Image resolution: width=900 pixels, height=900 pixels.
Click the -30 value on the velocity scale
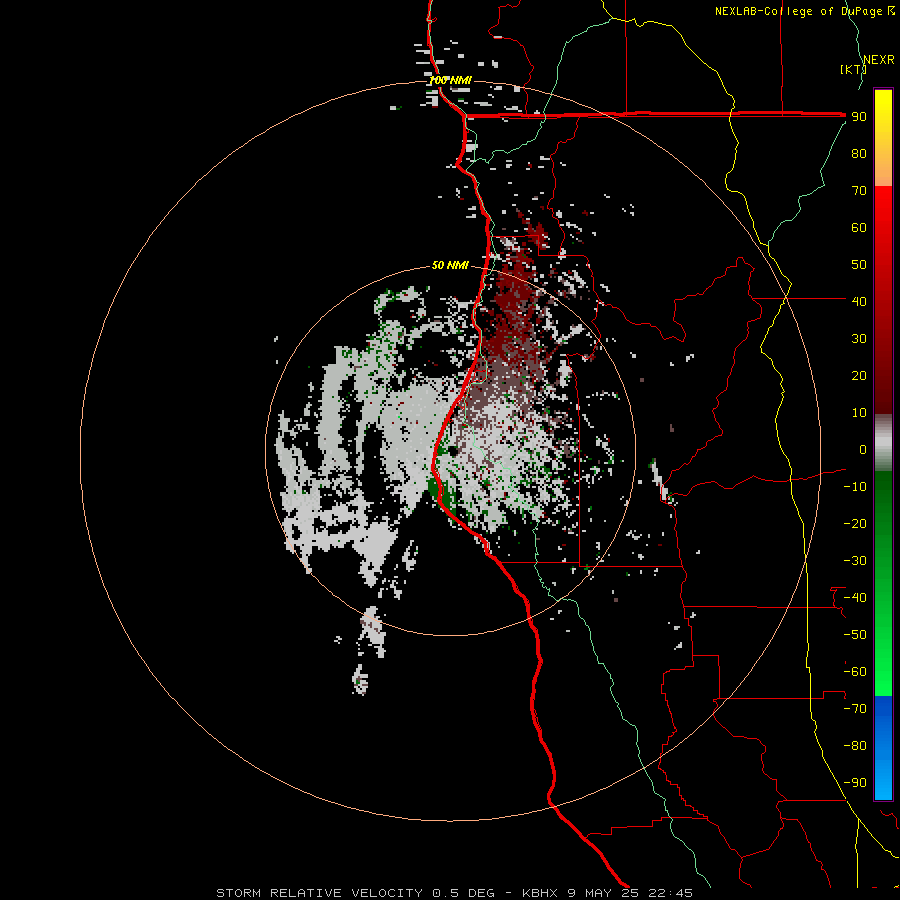click(x=855, y=561)
